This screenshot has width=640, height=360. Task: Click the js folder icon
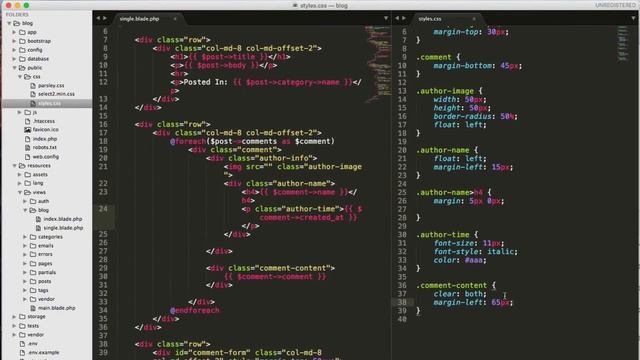(28, 112)
